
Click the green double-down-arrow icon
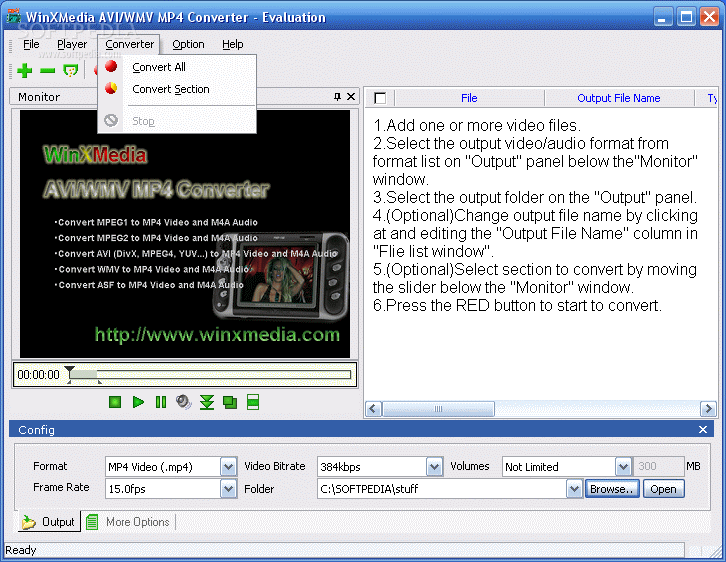click(207, 402)
